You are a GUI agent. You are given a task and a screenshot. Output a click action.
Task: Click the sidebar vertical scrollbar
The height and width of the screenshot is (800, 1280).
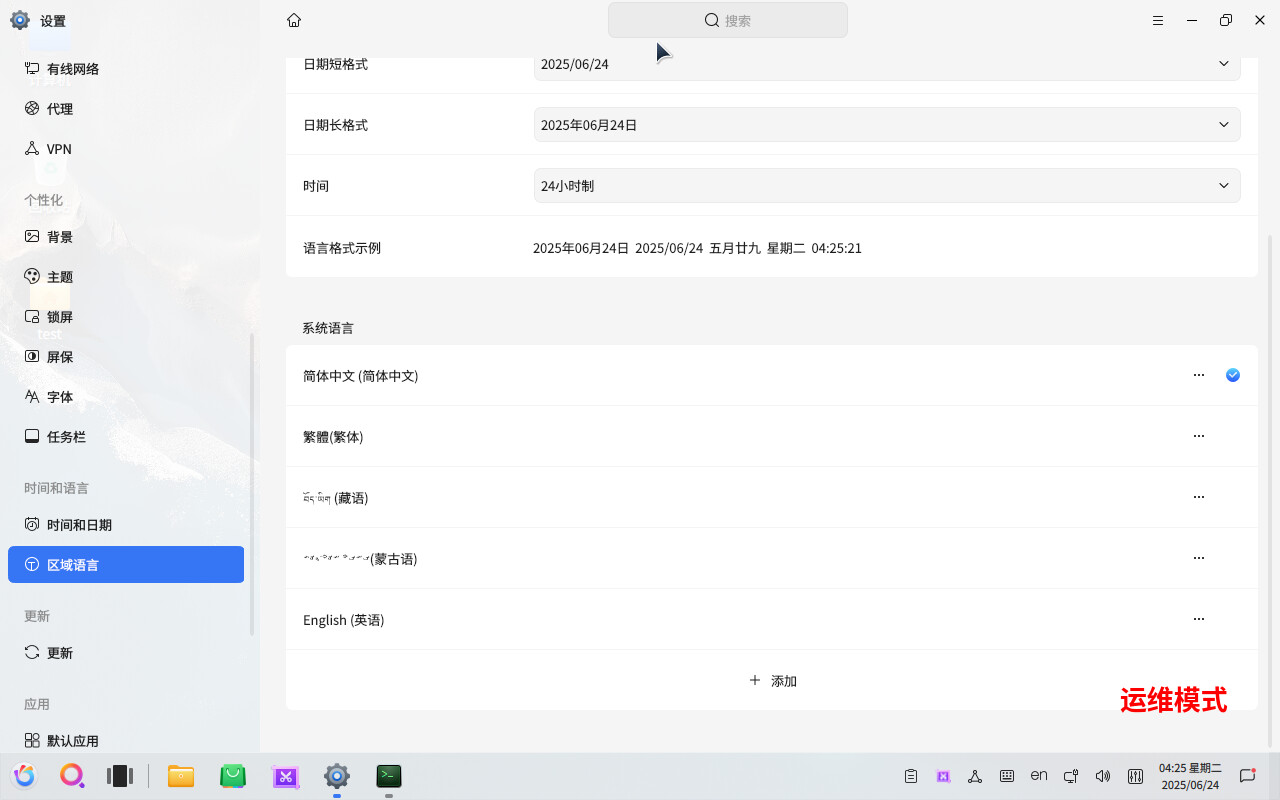coord(252,485)
